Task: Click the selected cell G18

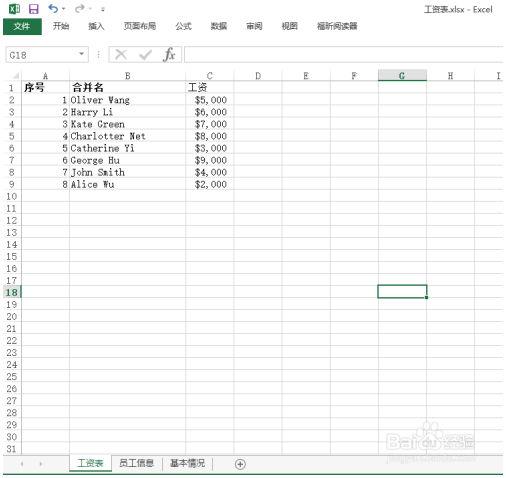Action: (402, 291)
